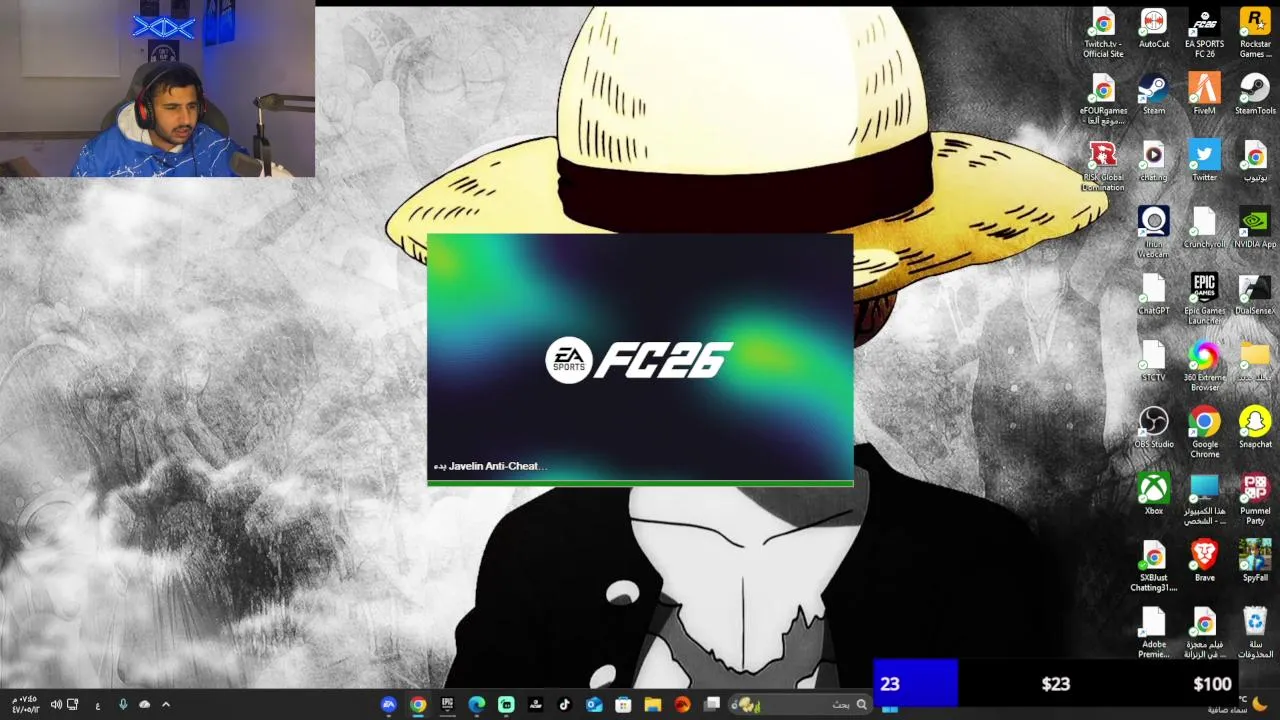This screenshot has height=720, width=1280.
Task: Select the DualSenseX desktop icon
Action: pos(1255,295)
